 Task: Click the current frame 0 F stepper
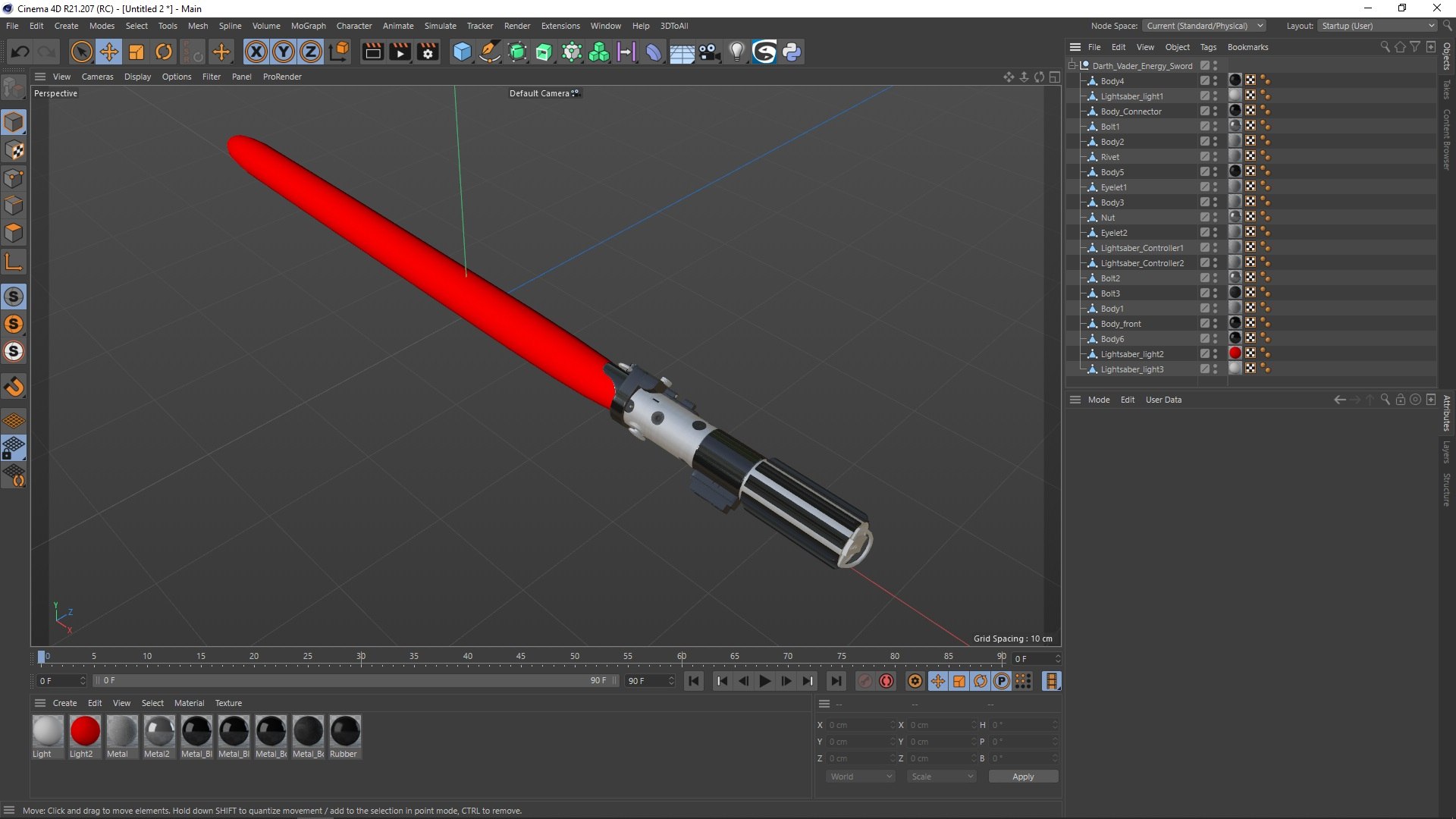click(x=1058, y=659)
